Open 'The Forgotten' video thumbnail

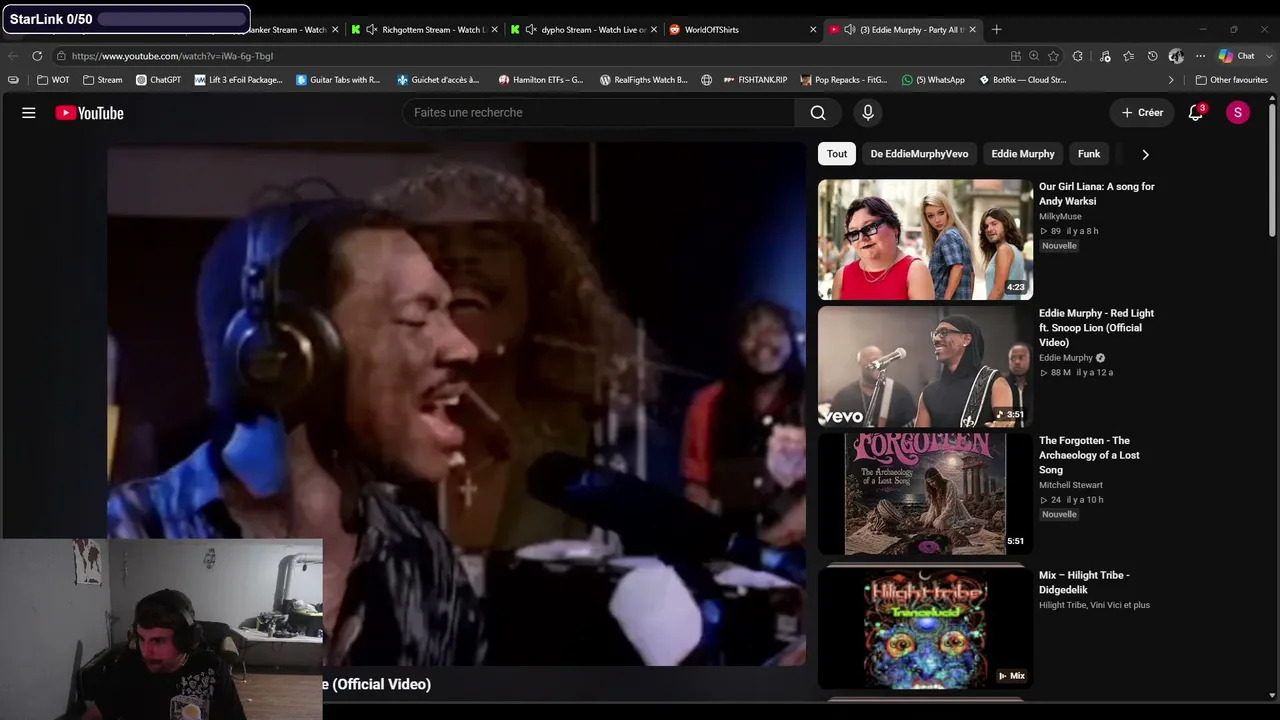tap(925, 493)
